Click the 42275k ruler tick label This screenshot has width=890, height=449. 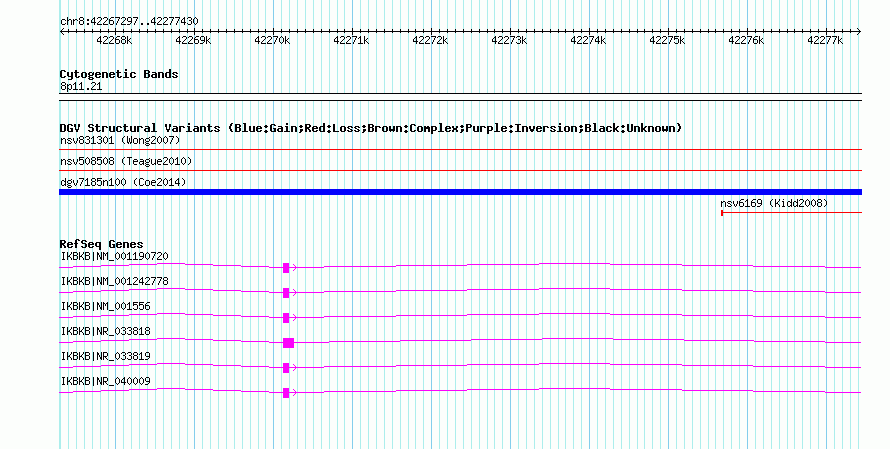point(666,40)
